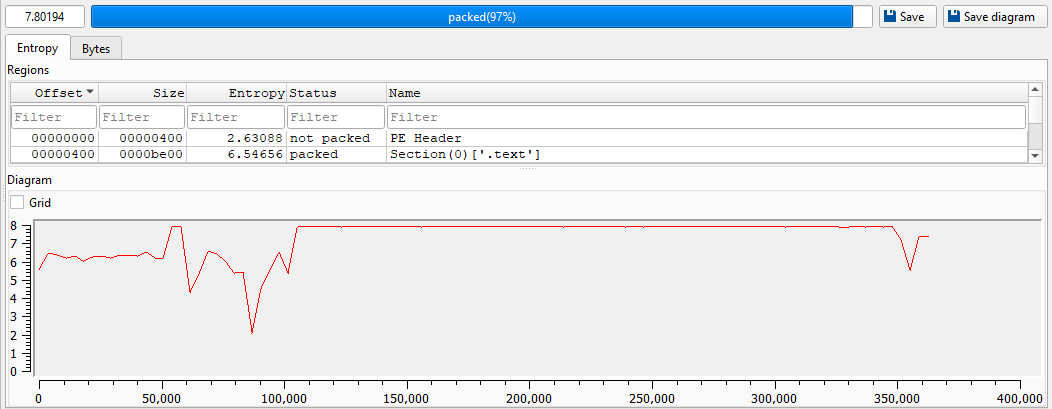Image resolution: width=1052 pixels, height=409 pixels.
Task: Click the floppy icon on Save diagram
Action: pos(954,17)
